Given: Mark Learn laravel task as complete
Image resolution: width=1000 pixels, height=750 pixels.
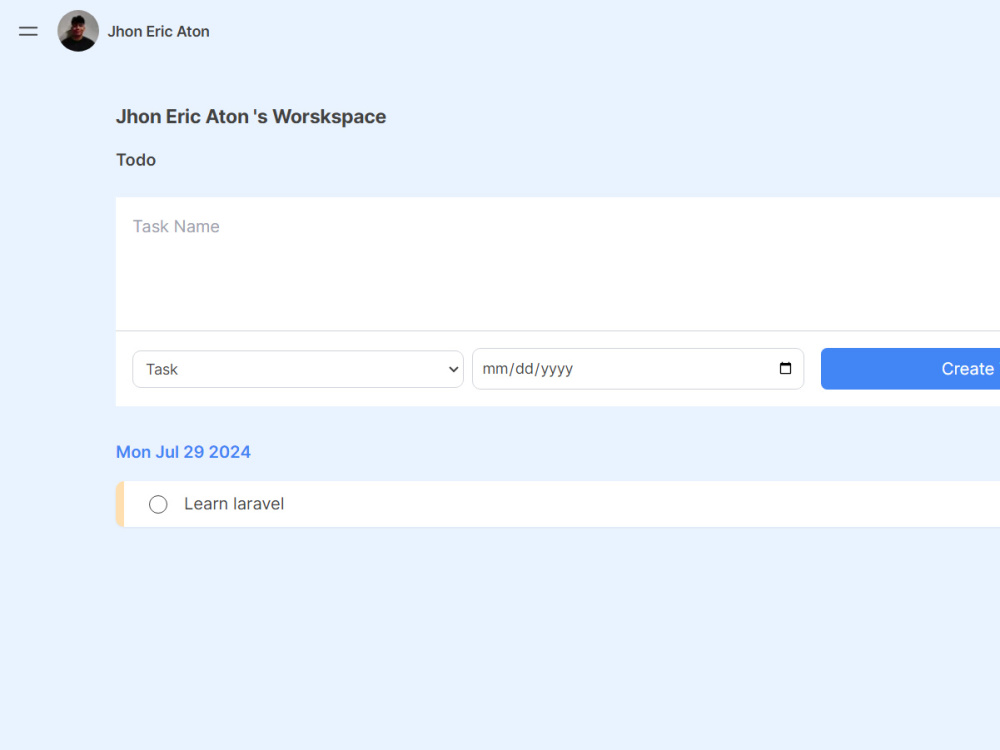Looking at the screenshot, I should (158, 504).
